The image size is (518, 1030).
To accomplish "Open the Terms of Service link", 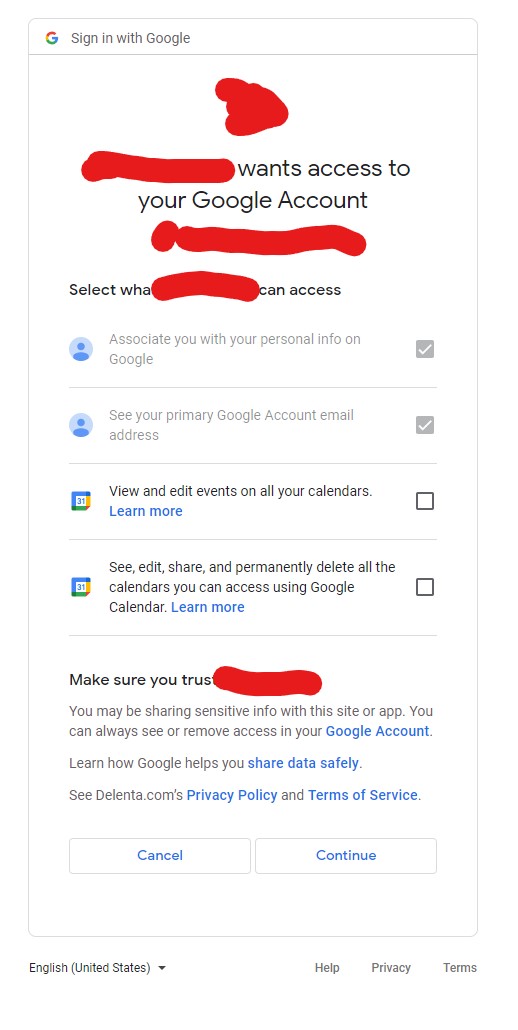I will point(362,795).
